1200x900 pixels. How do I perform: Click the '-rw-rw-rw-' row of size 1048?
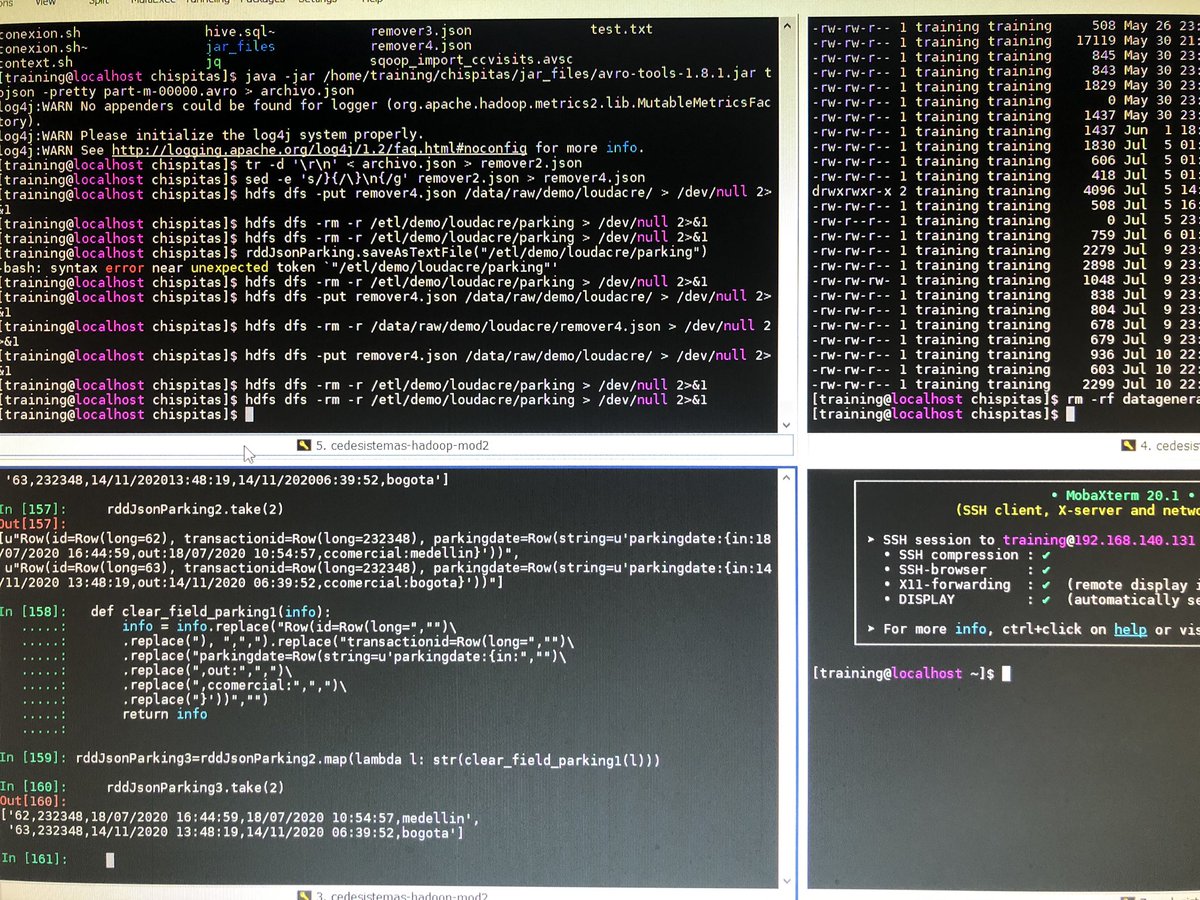(1005, 280)
